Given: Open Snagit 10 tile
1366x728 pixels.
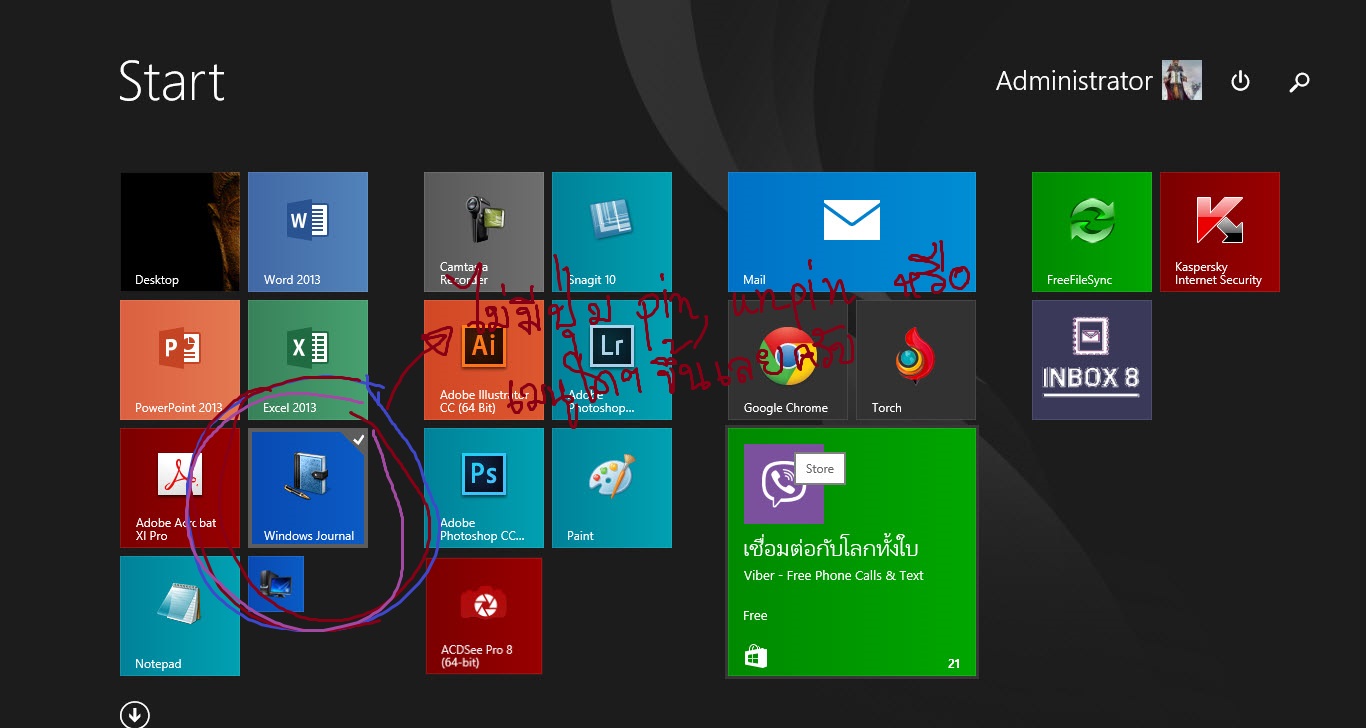Looking at the screenshot, I should click(612, 232).
